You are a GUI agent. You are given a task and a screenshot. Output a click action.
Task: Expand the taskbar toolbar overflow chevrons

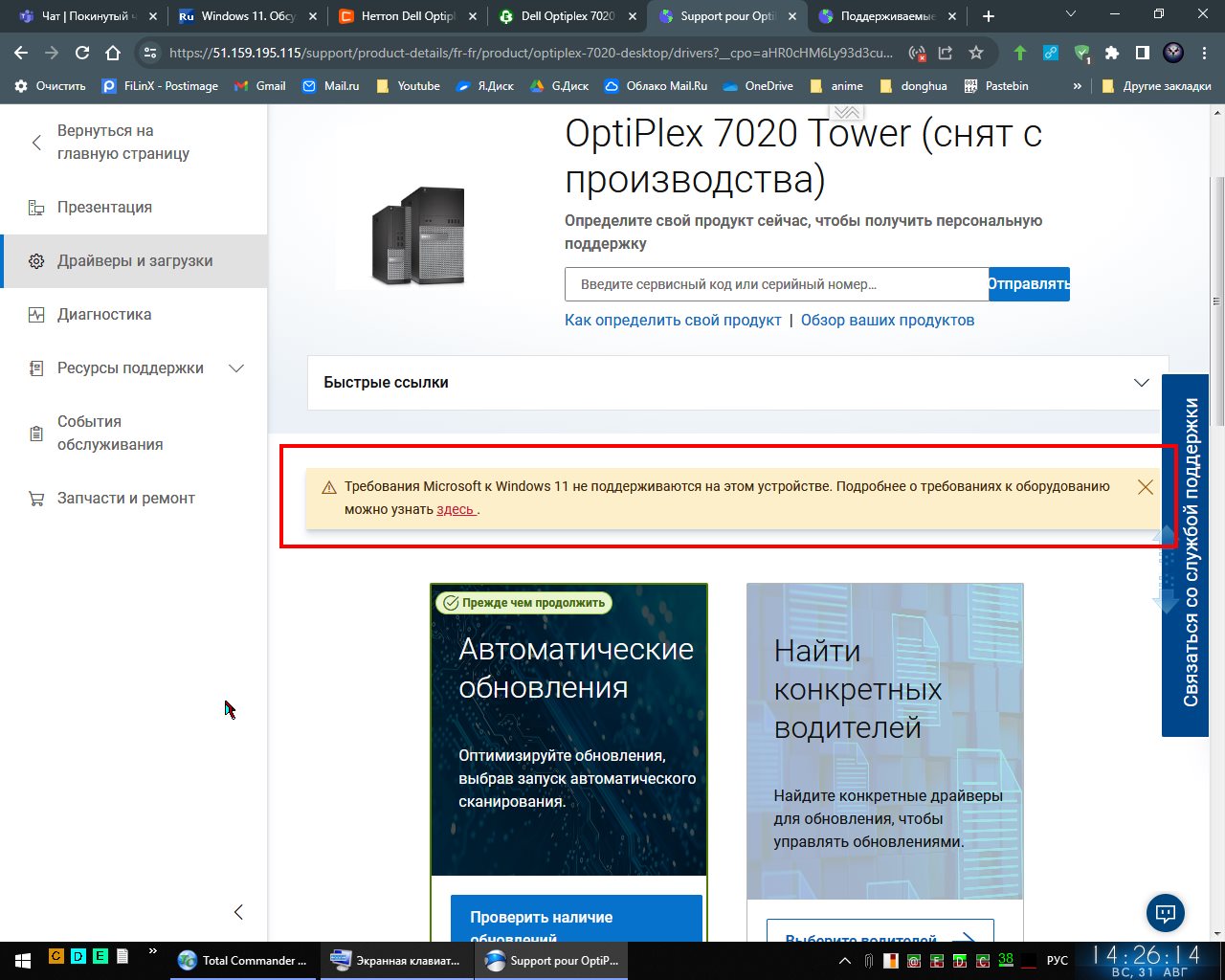pyautogui.click(x=151, y=951)
